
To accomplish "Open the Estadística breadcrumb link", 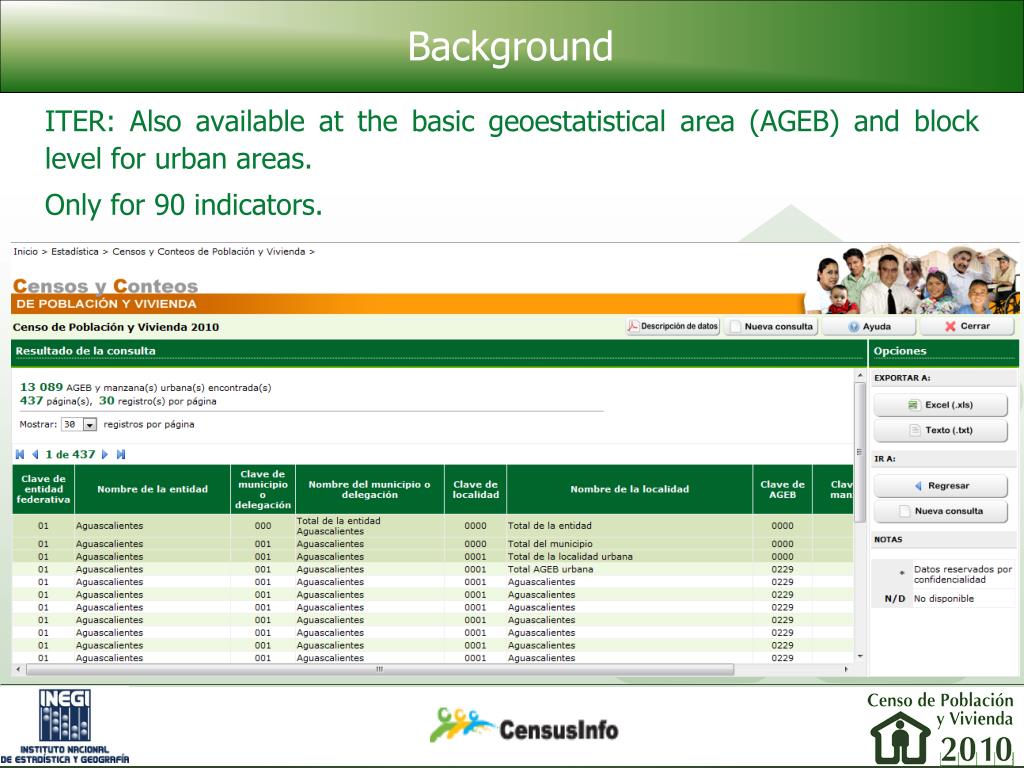I will [x=75, y=252].
